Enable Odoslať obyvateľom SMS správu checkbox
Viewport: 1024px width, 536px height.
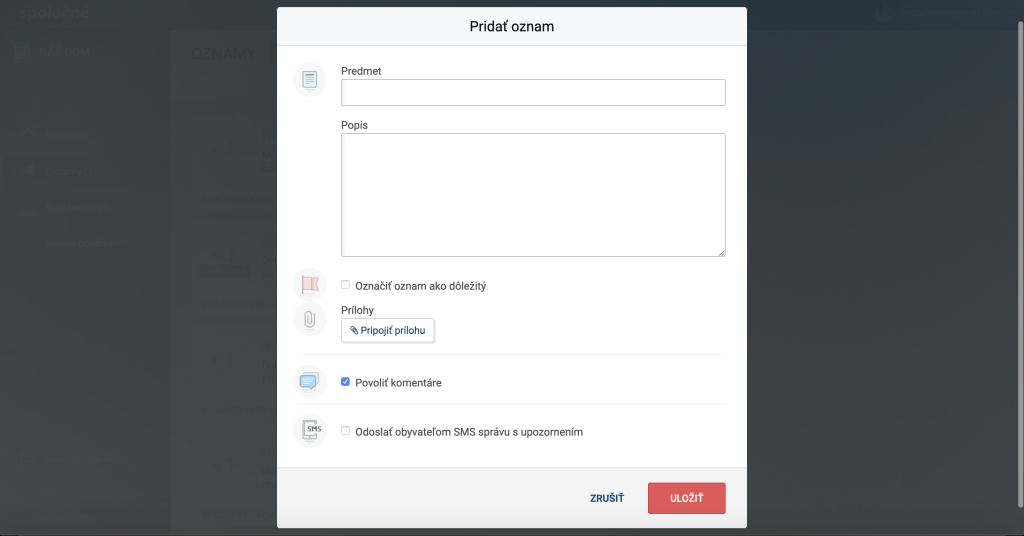point(345,431)
